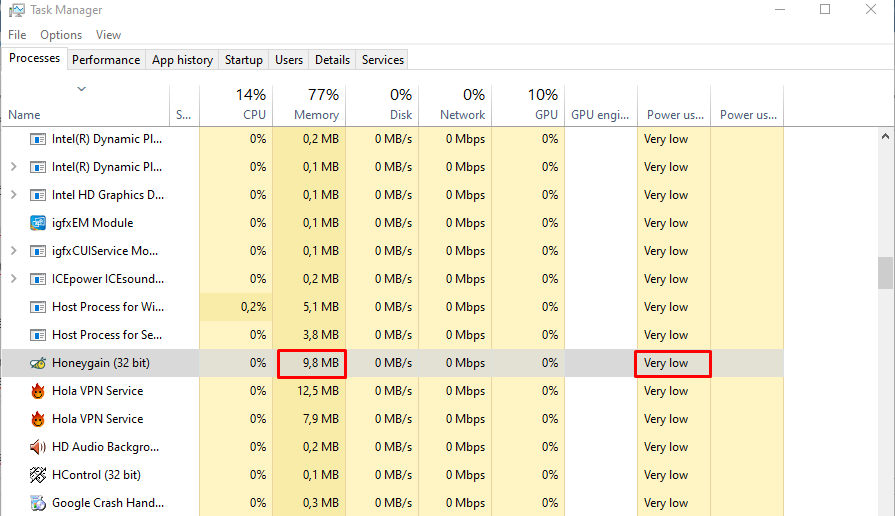This screenshot has height=516, width=895.
Task: Click the Intel HD Graphics D... icon
Action: pos(38,195)
